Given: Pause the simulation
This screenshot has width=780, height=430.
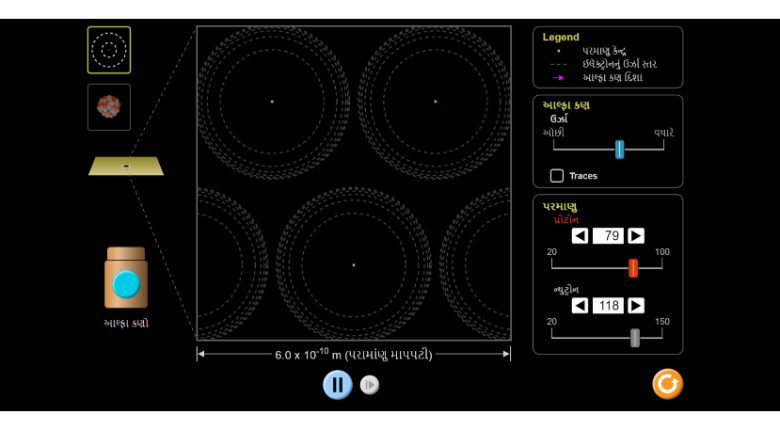Looking at the screenshot, I should click(x=337, y=384).
